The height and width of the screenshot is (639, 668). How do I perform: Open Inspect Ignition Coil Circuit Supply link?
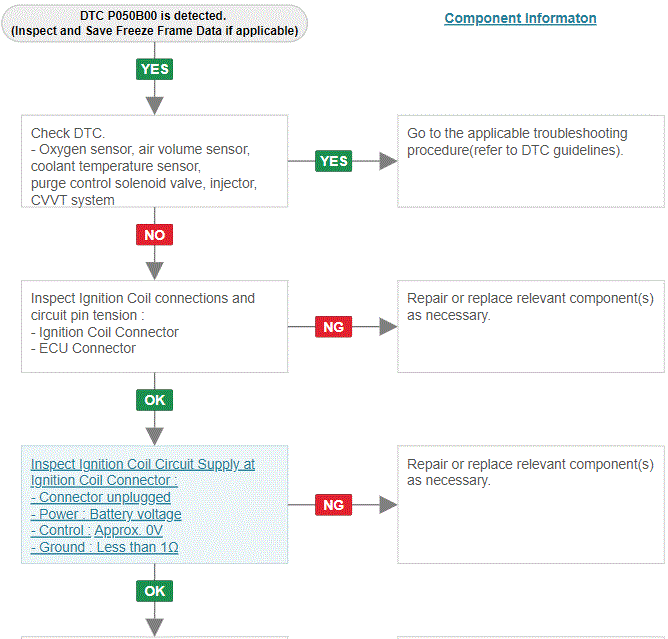pos(143,472)
